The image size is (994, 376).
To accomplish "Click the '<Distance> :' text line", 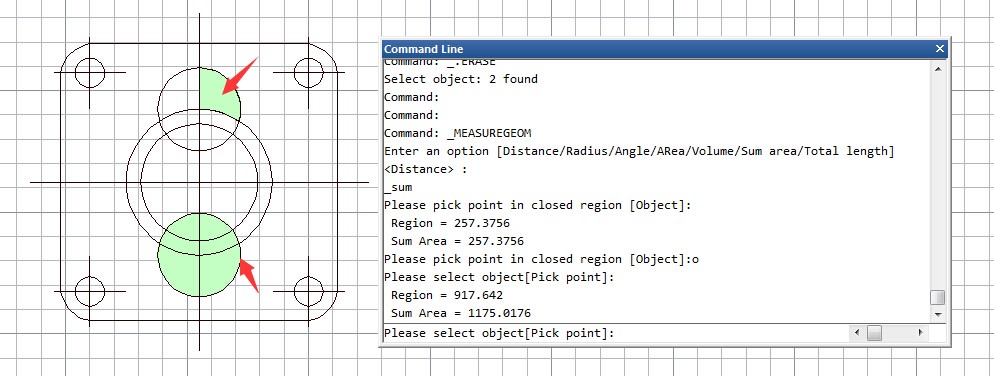I will (x=425, y=169).
